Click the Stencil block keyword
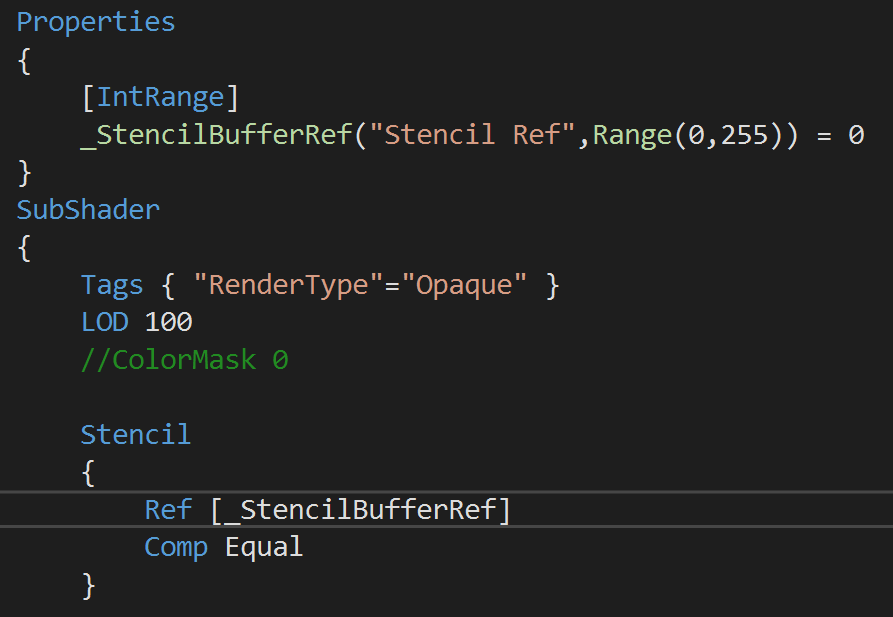 [136, 434]
